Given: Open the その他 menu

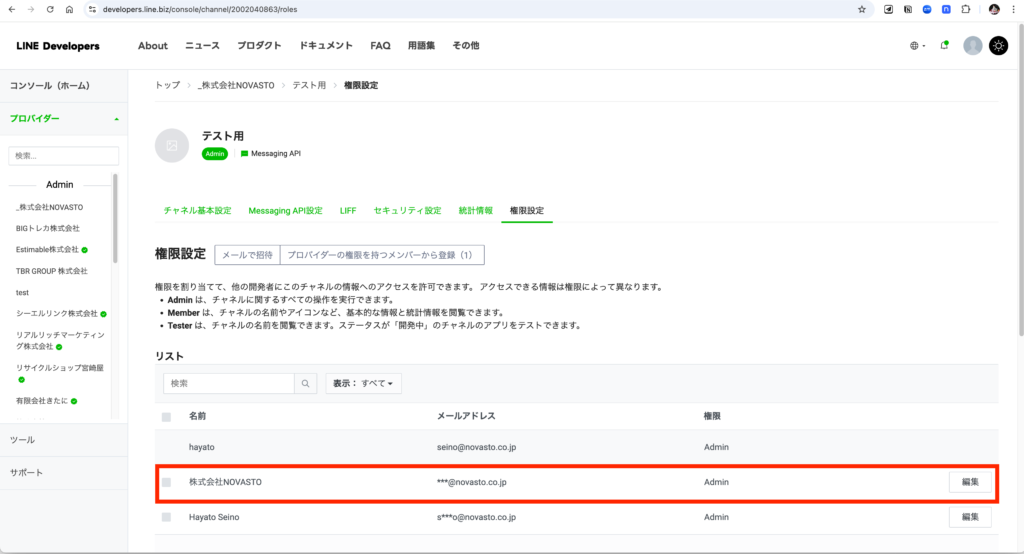Looking at the screenshot, I should [x=466, y=46].
